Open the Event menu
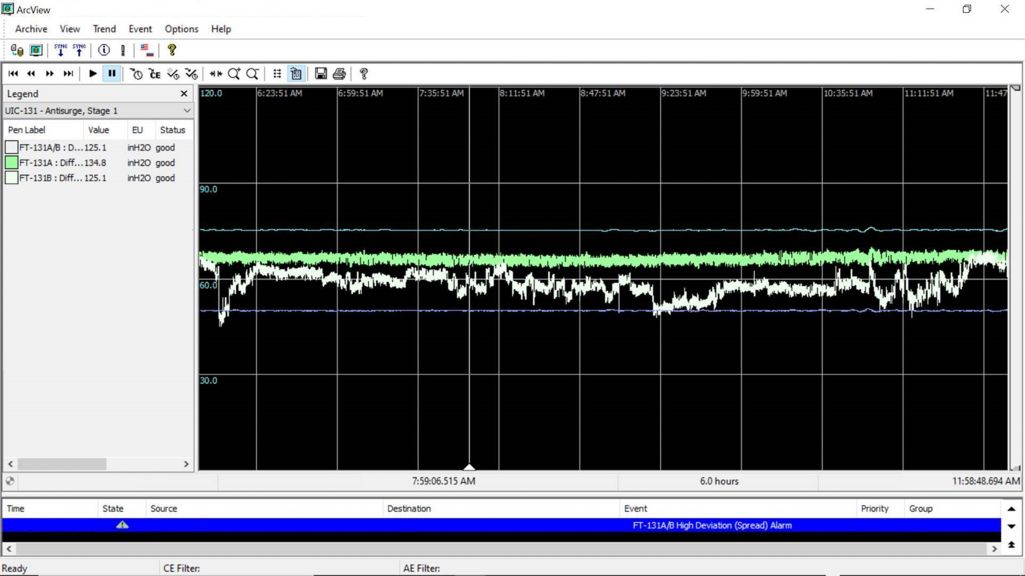Image resolution: width=1025 pixels, height=576 pixels. pos(140,29)
